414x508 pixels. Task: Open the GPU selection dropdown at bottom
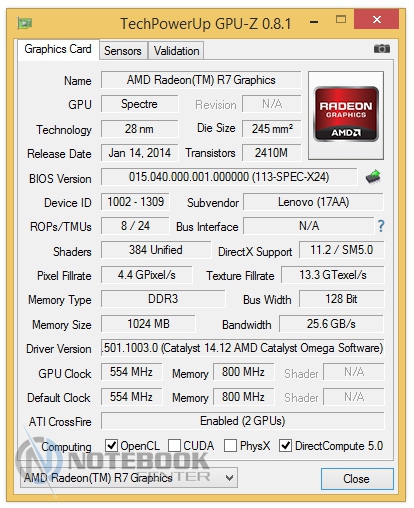129,478
